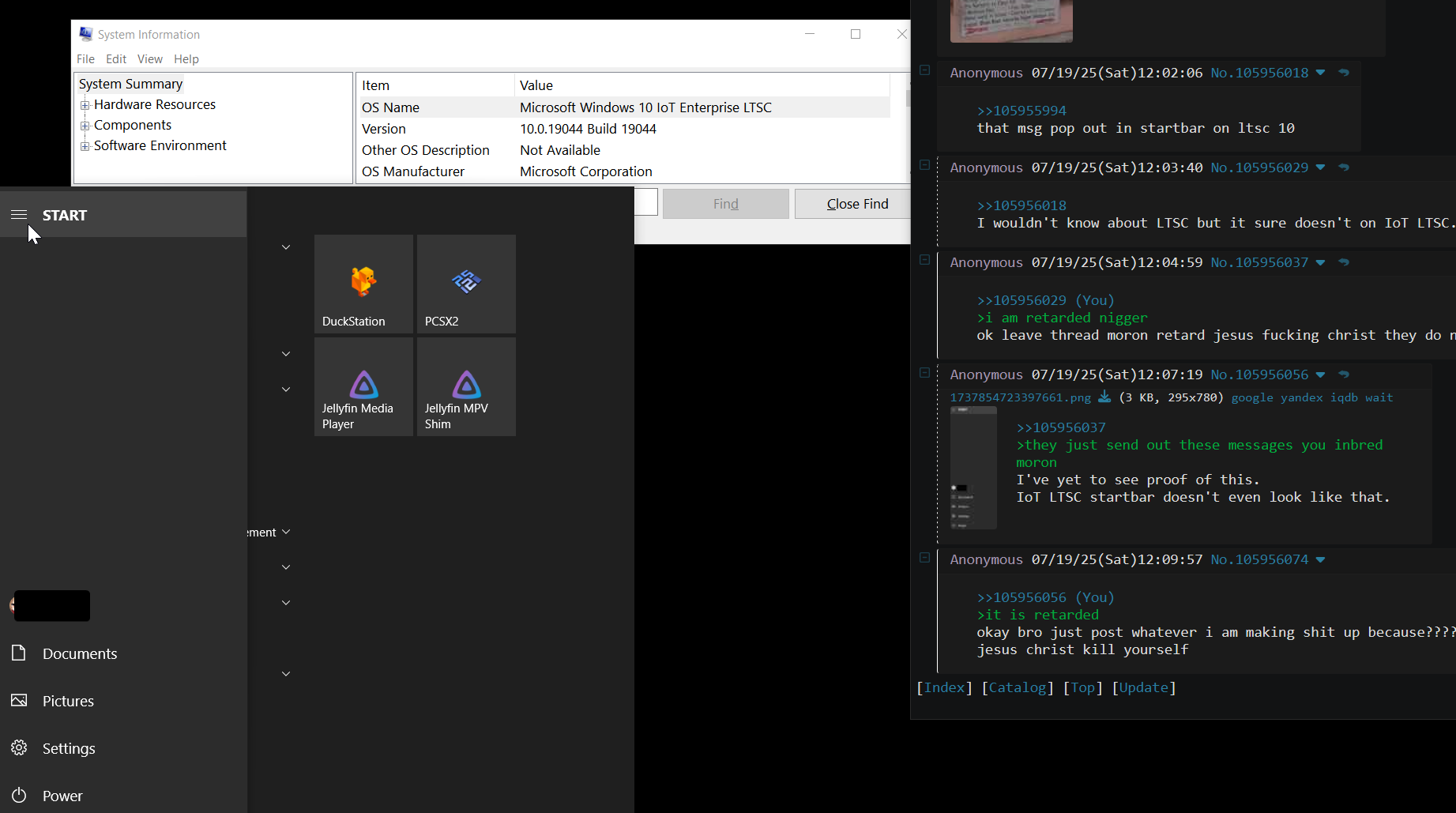Follow the [Catalog] link

click(x=1018, y=687)
